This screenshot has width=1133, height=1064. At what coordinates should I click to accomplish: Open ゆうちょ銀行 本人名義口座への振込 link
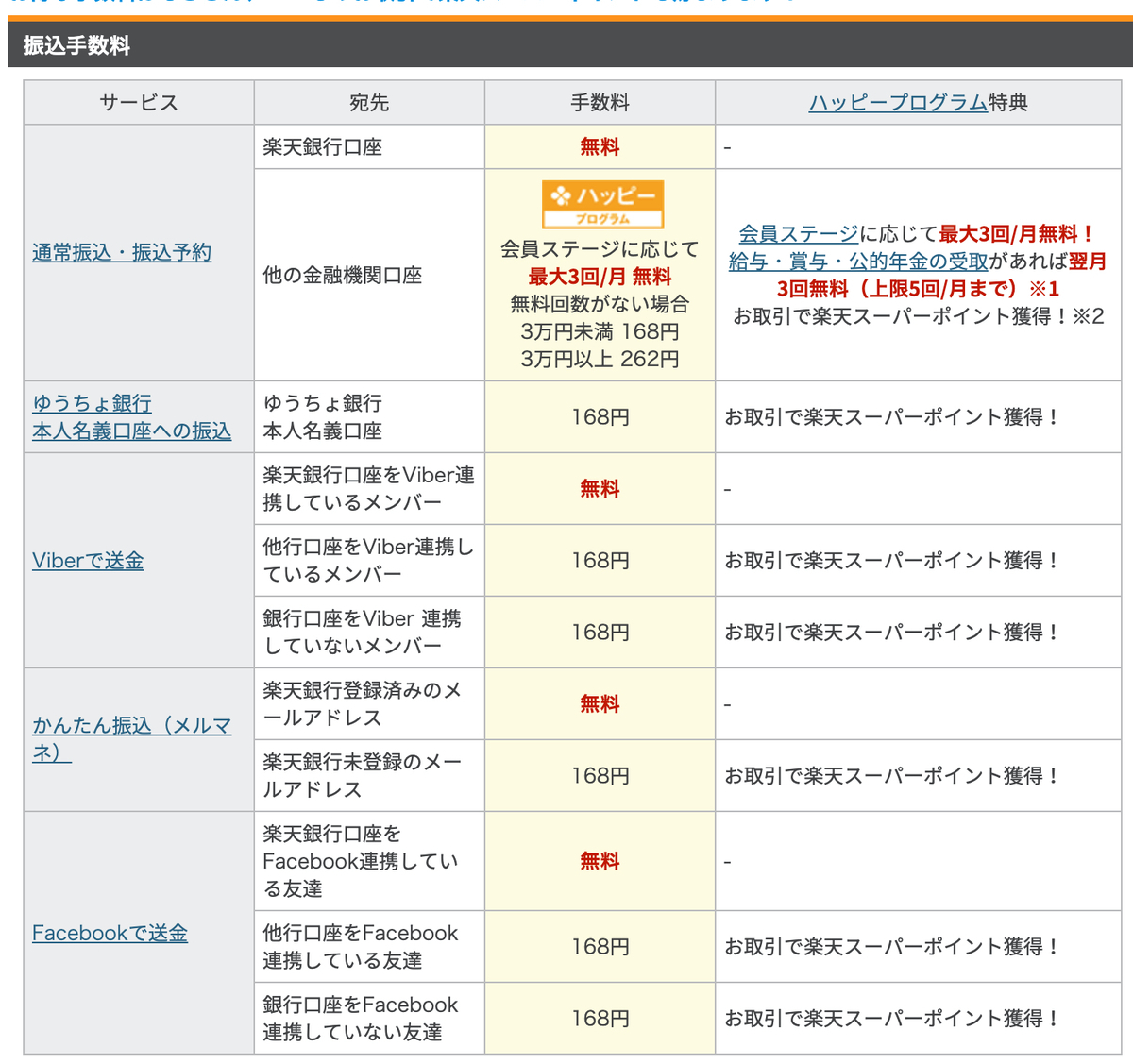(131, 417)
